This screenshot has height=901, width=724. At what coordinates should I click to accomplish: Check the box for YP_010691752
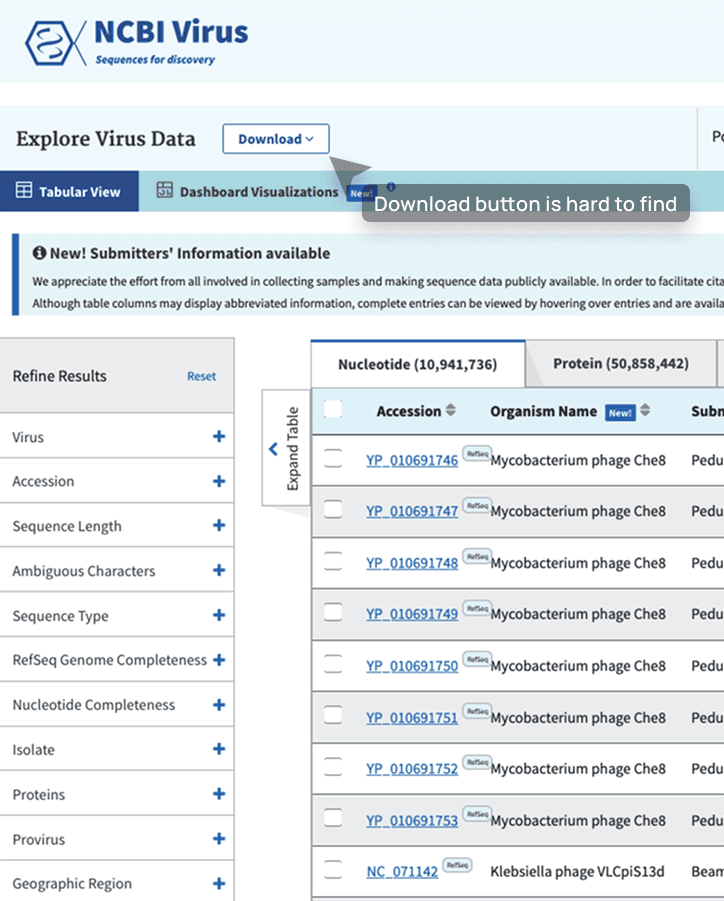tap(333, 767)
